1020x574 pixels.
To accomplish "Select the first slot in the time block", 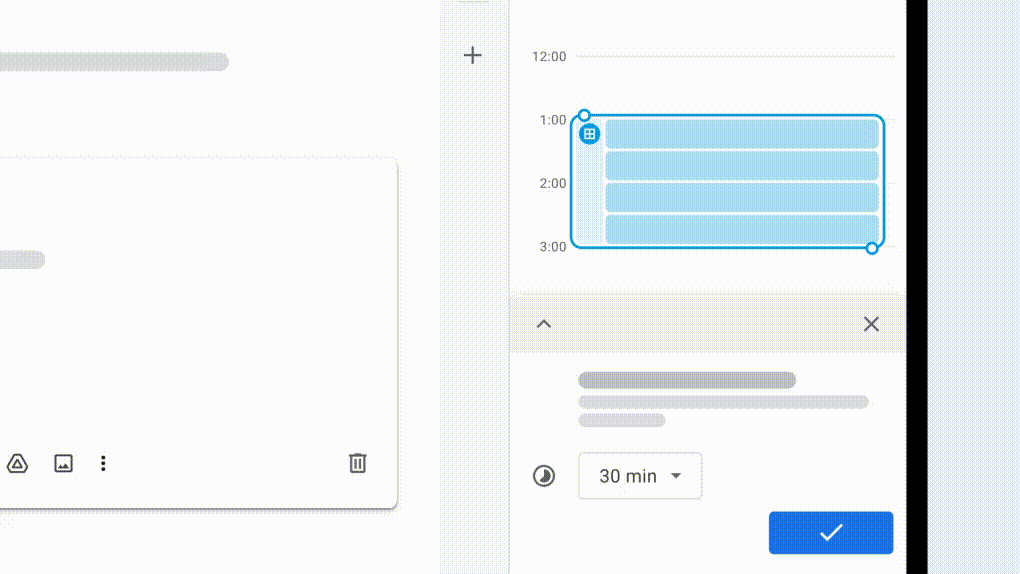I will tap(741, 134).
